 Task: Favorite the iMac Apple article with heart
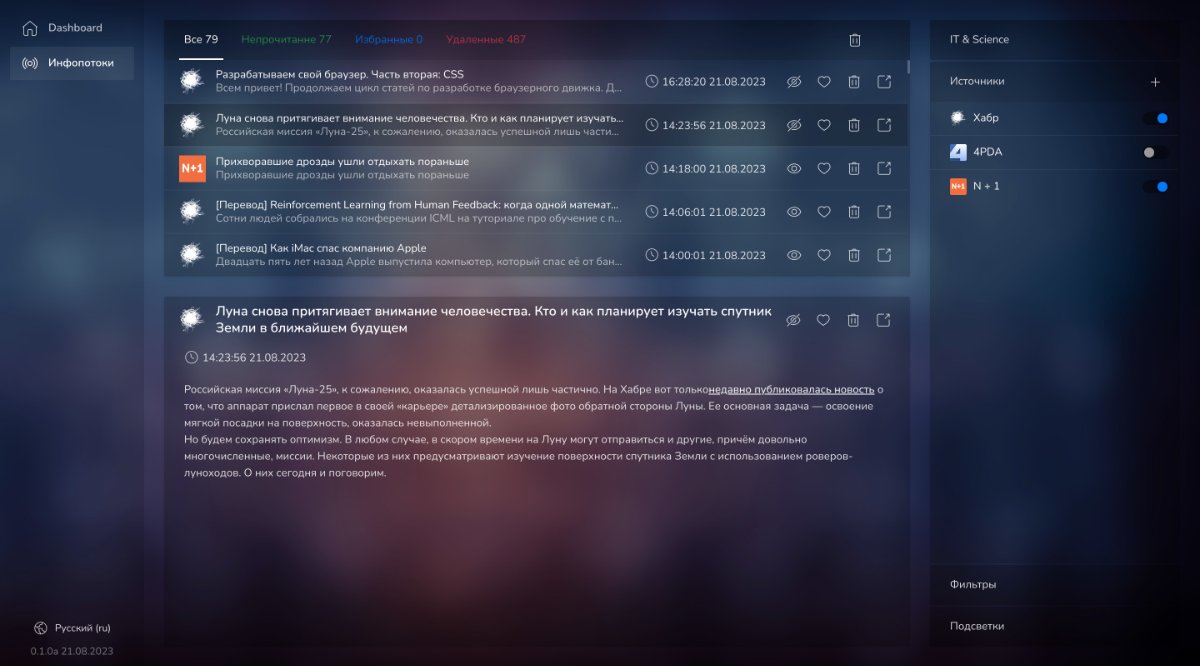pos(824,255)
